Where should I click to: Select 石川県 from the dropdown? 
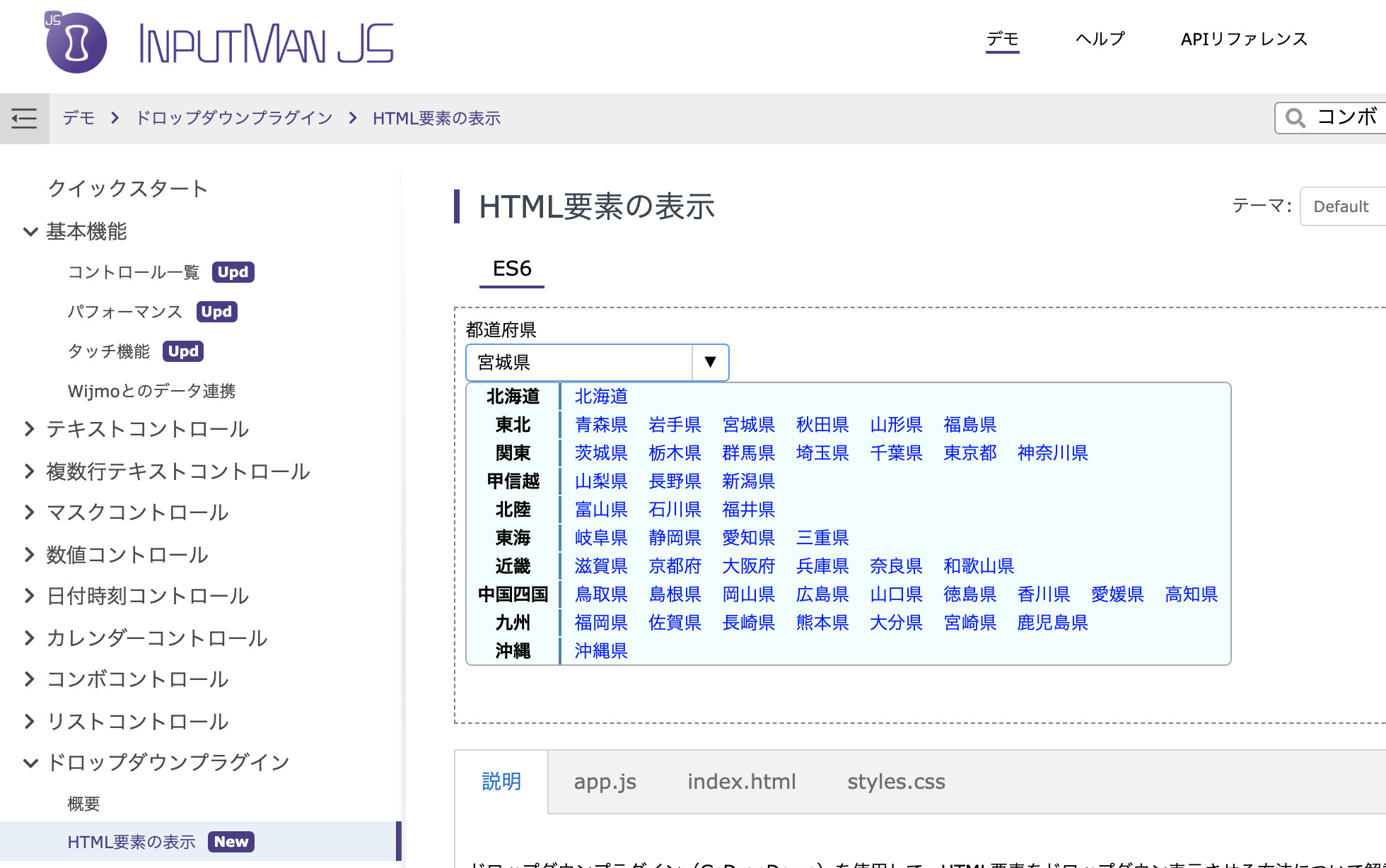[675, 510]
